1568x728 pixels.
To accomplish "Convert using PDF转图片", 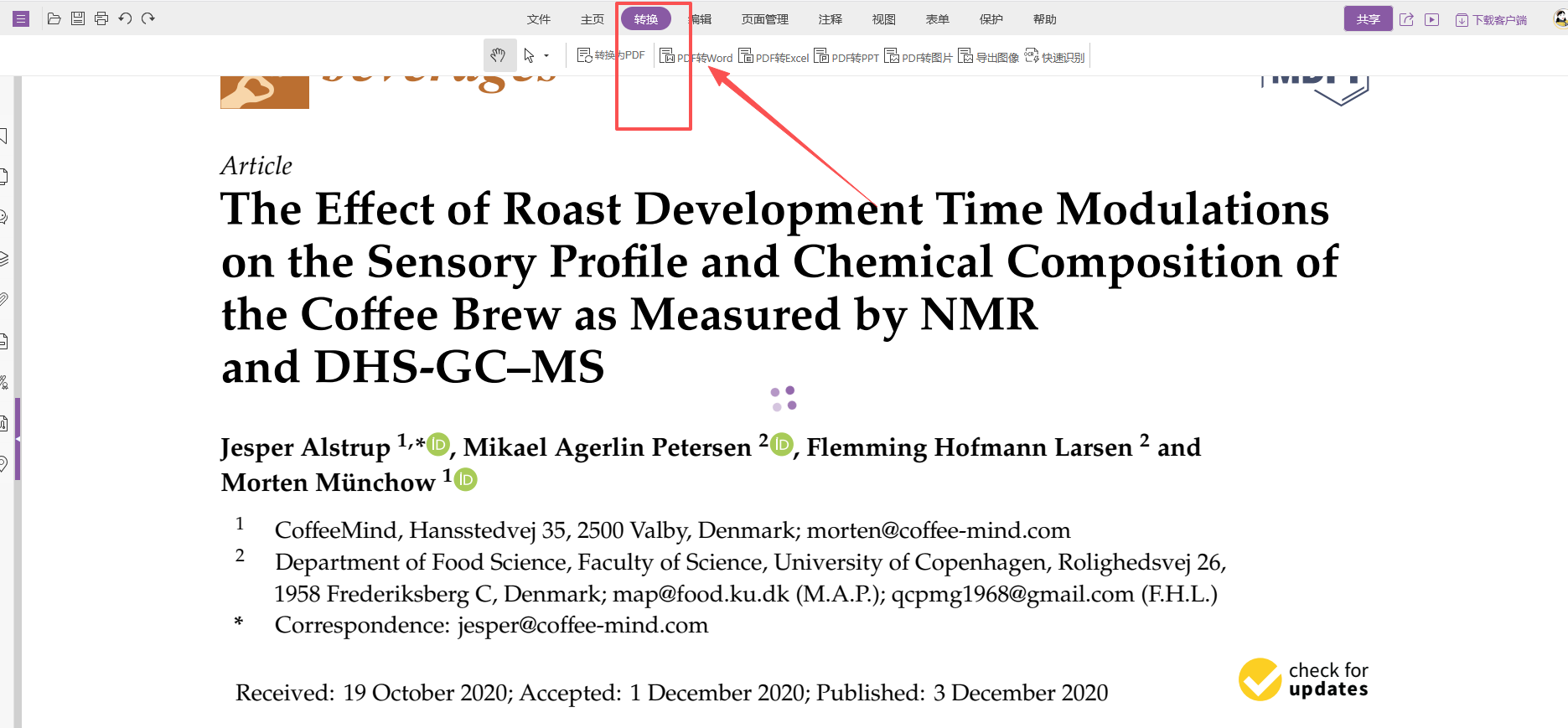I will click(919, 57).
